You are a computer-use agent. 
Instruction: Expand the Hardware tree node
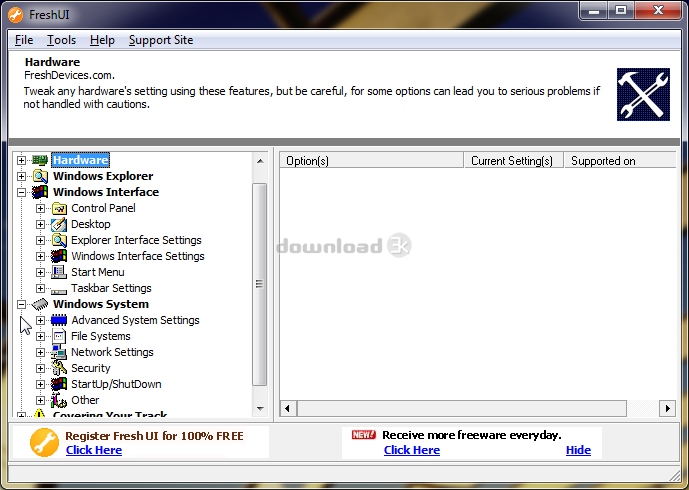click(x=21, y=160)
